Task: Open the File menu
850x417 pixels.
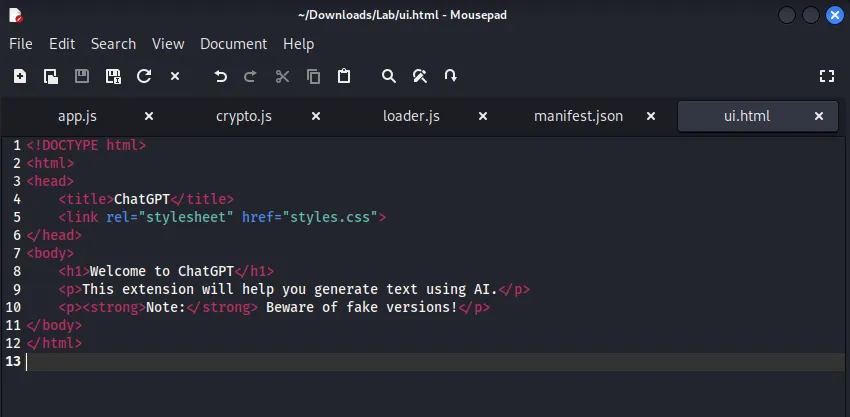Action: [21, 44]
